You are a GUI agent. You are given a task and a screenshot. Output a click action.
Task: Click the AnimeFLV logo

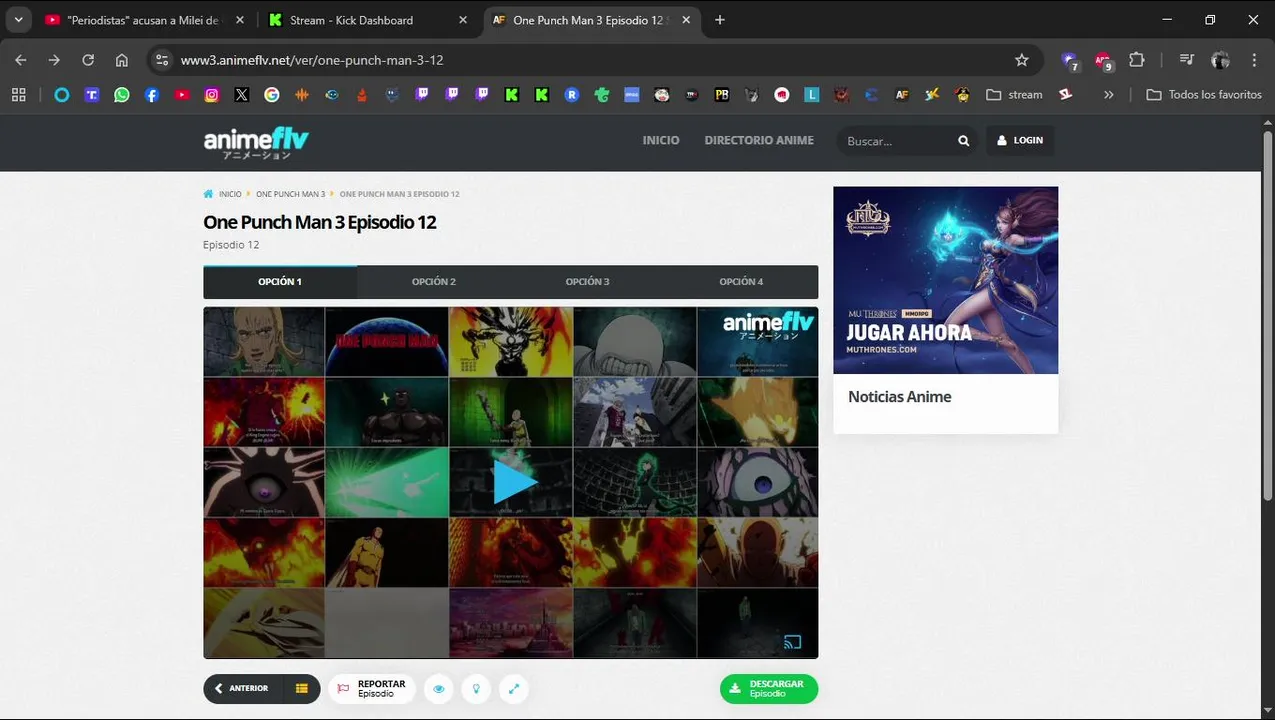[256, 142]
